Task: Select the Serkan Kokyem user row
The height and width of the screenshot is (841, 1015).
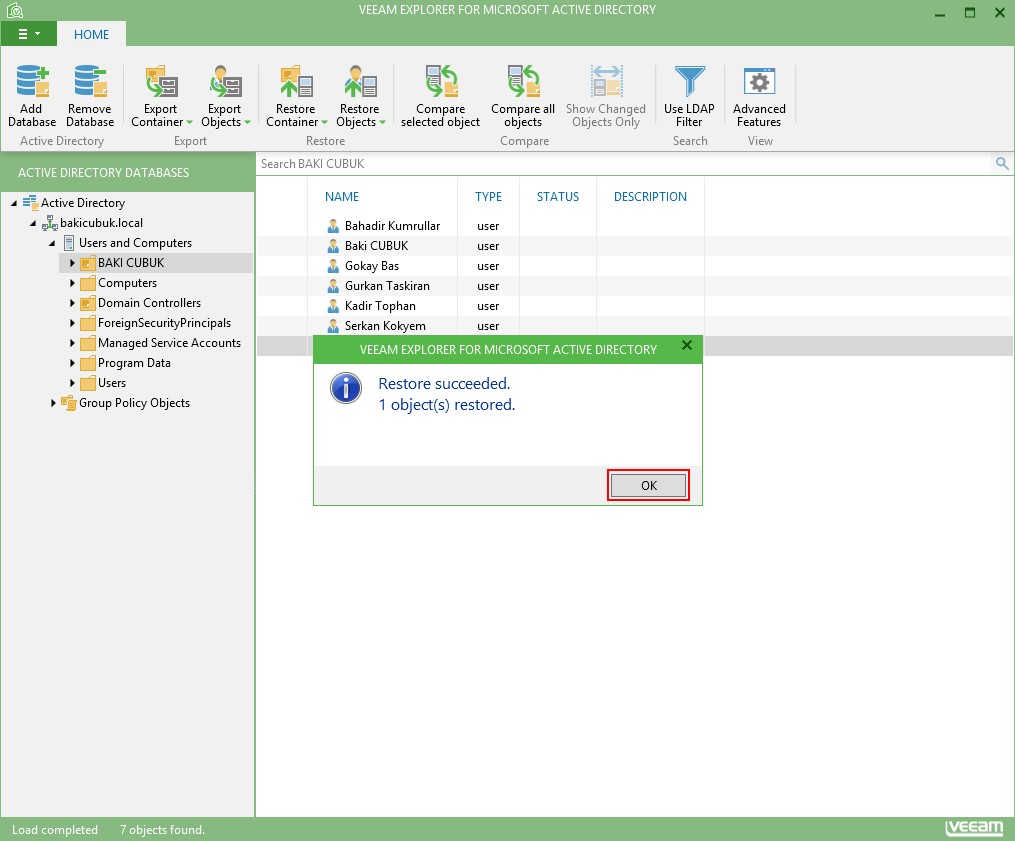Action: 635,326
